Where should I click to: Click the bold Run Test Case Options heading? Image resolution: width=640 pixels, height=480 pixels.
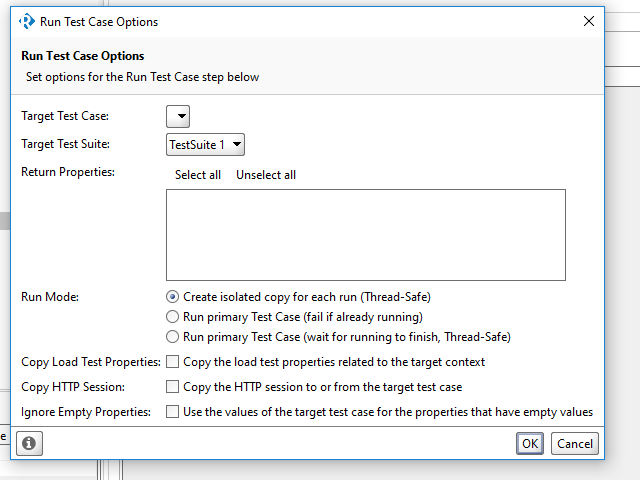tap(83, 56)
